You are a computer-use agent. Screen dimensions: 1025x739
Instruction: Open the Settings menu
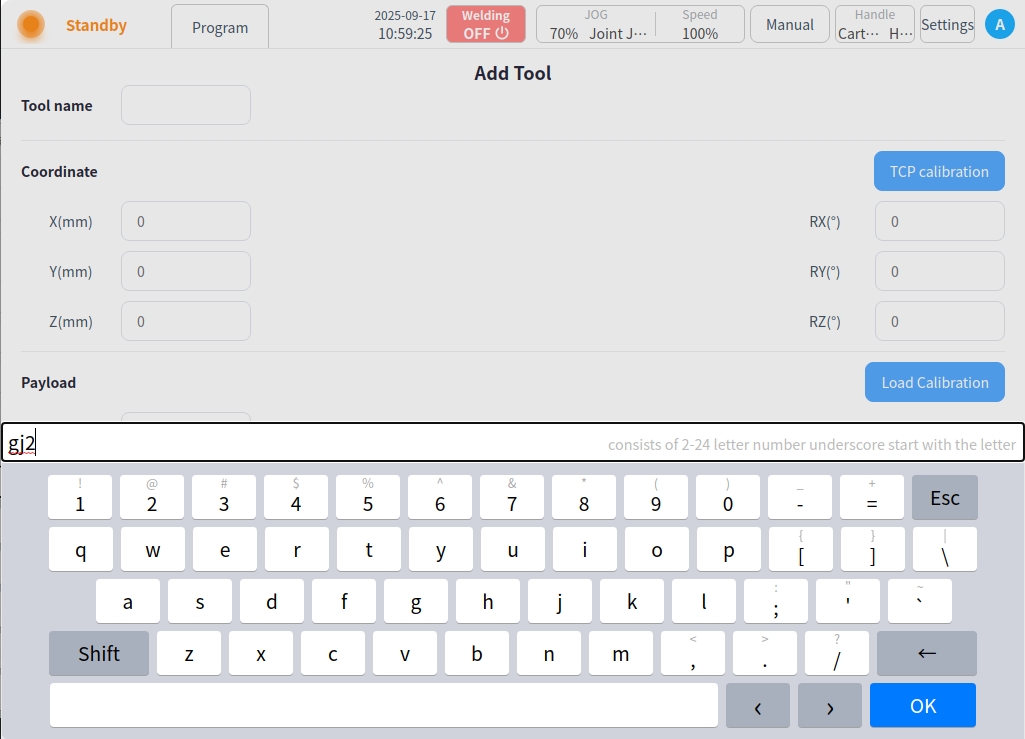[947, 25]
